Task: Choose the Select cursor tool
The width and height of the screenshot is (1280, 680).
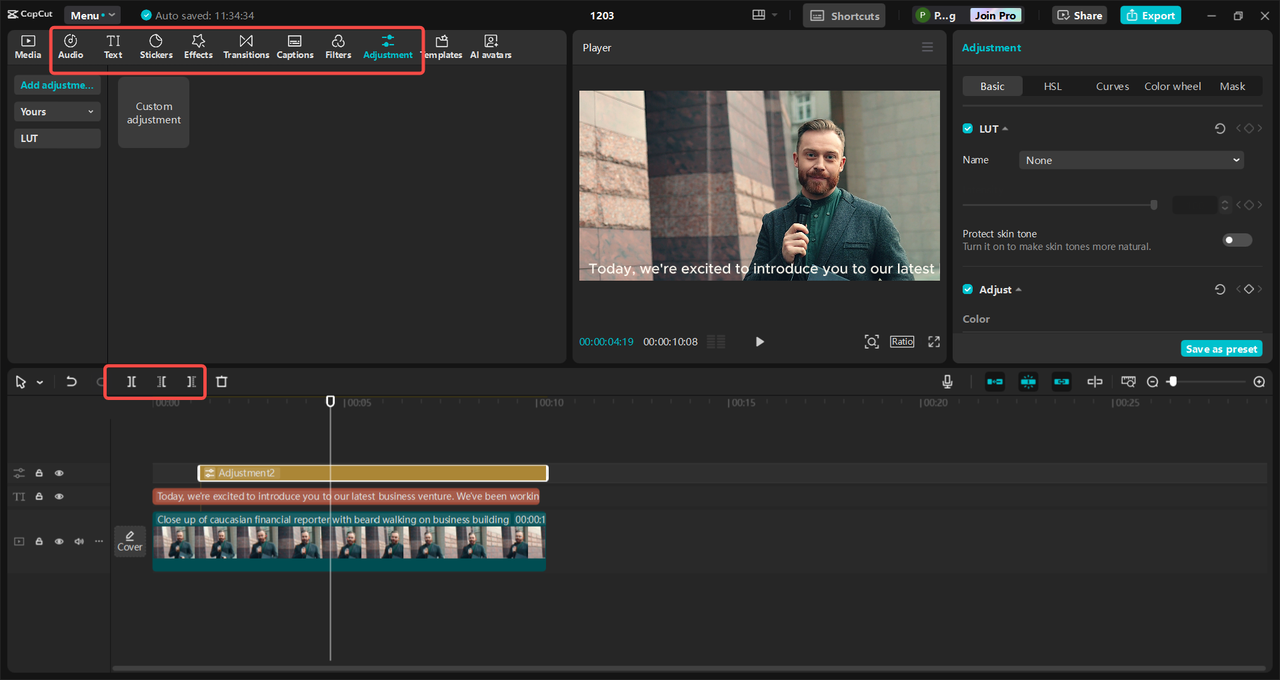Action: coord(21,382)
